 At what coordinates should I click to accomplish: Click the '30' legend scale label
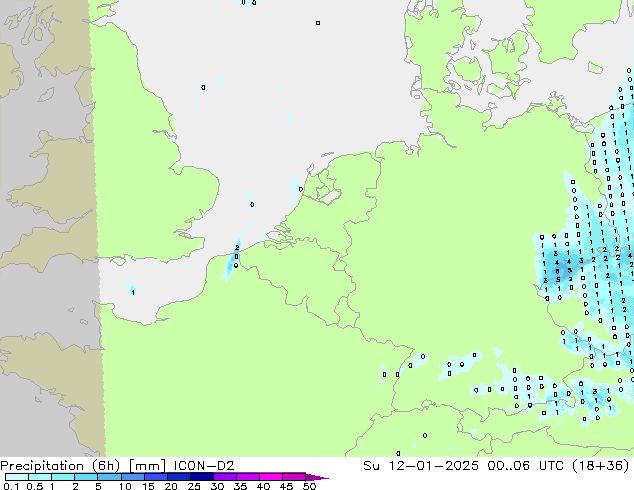[x=217, y=486]
